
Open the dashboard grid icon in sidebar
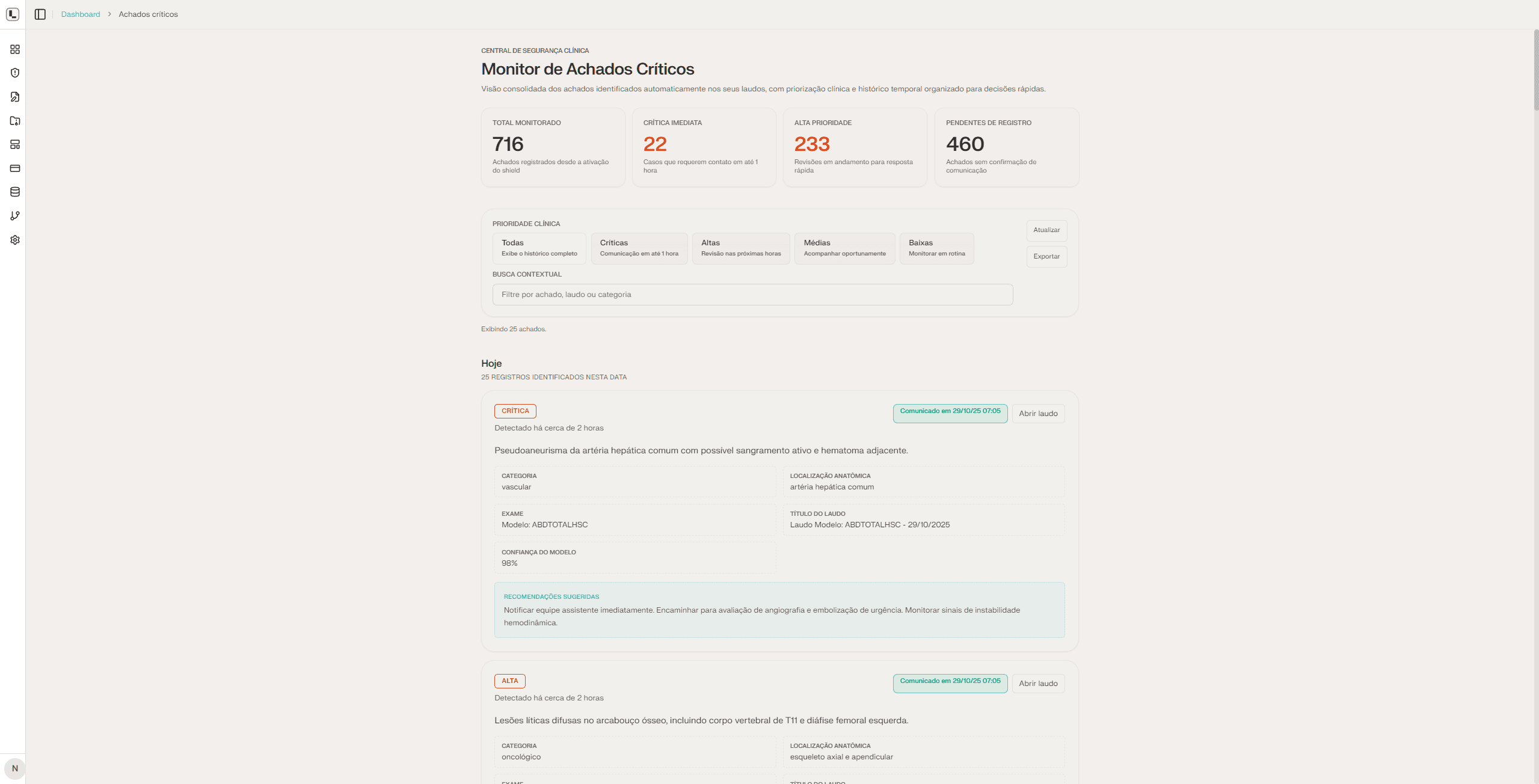click(x=15, y=49)
